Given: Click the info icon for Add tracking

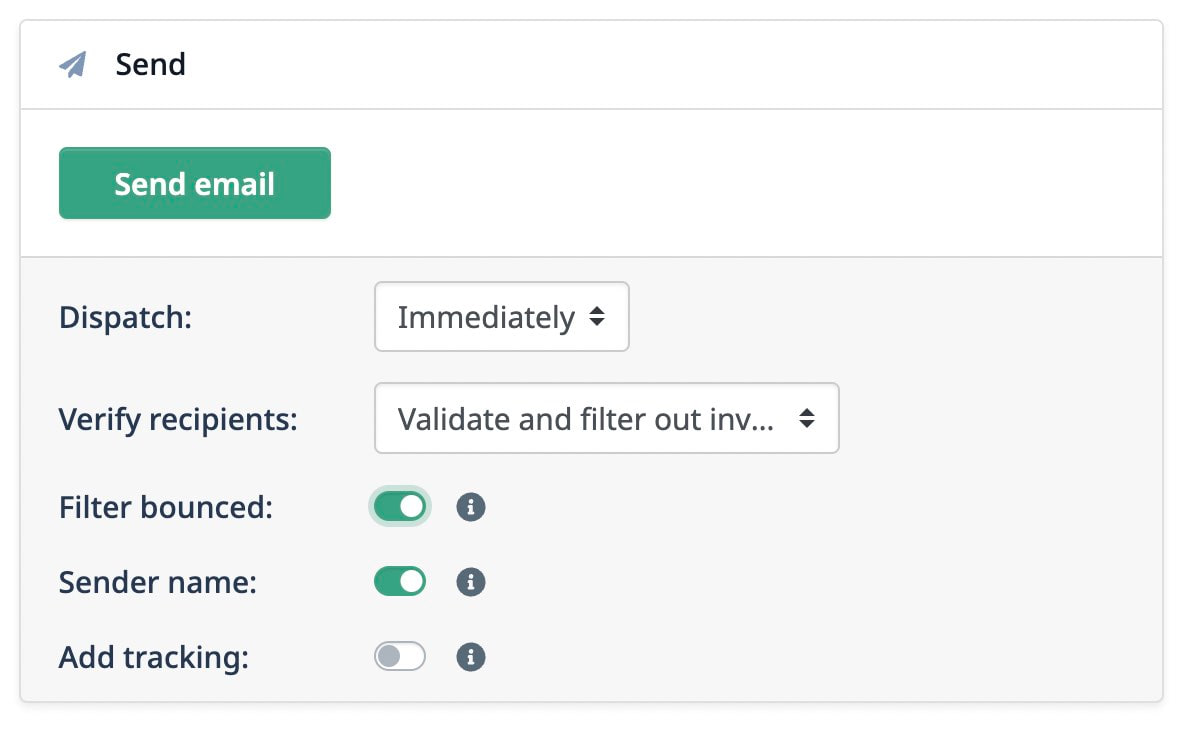Looking at the screenshot, I should coord(470,657).
